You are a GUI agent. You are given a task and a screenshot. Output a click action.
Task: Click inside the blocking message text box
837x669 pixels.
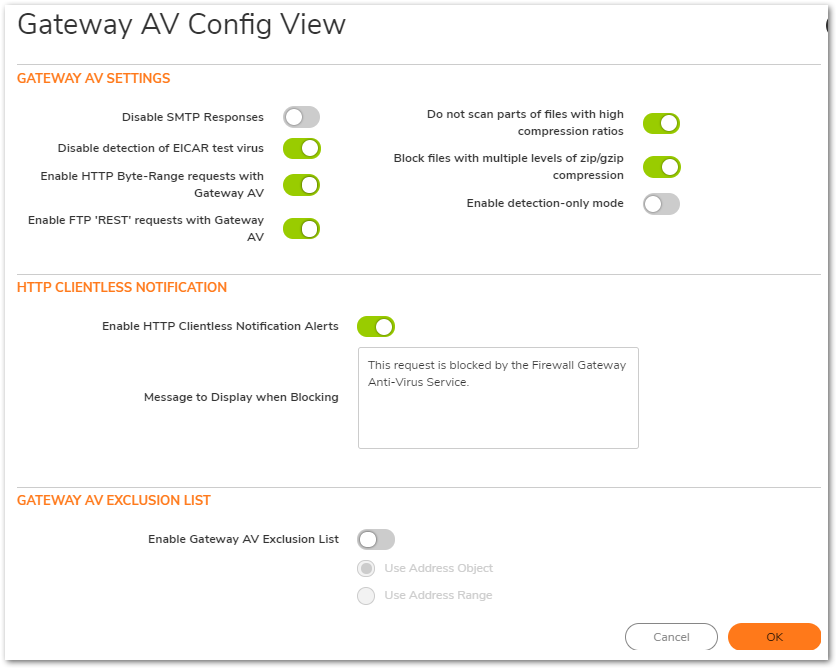[498, 398]
